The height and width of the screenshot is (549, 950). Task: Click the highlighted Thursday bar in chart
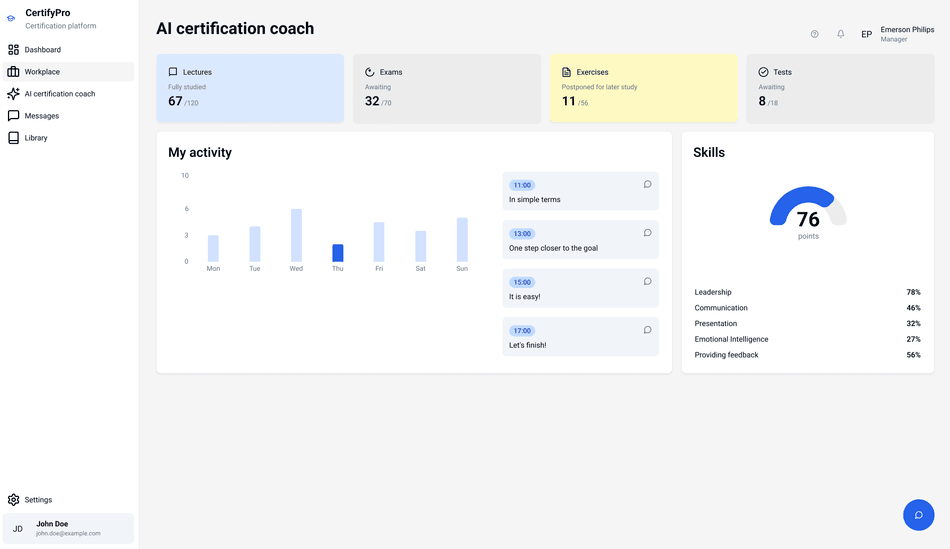pyautogui.click(x=338, y=253)
